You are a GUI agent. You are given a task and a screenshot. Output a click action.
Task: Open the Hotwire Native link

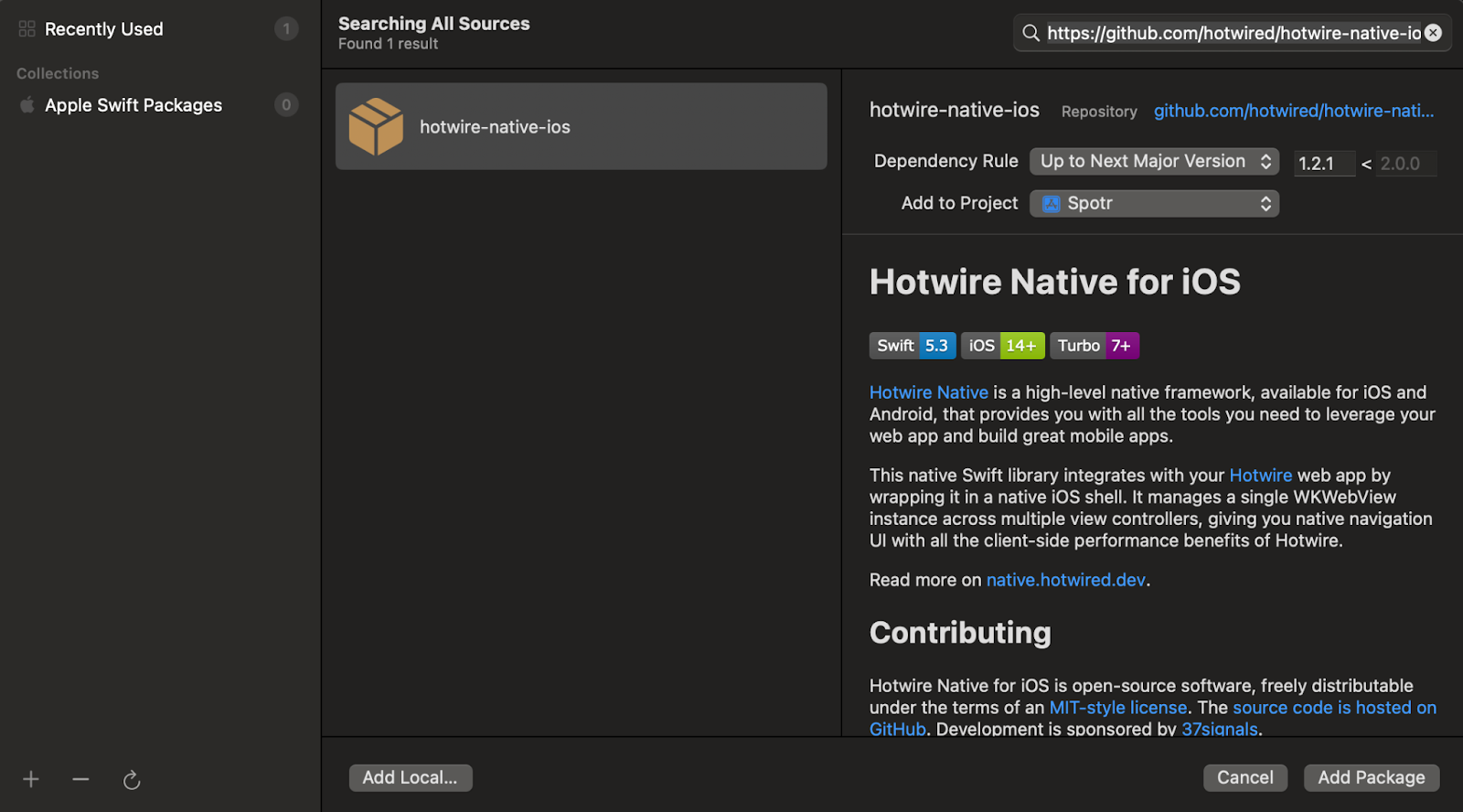tap(929, 392)
